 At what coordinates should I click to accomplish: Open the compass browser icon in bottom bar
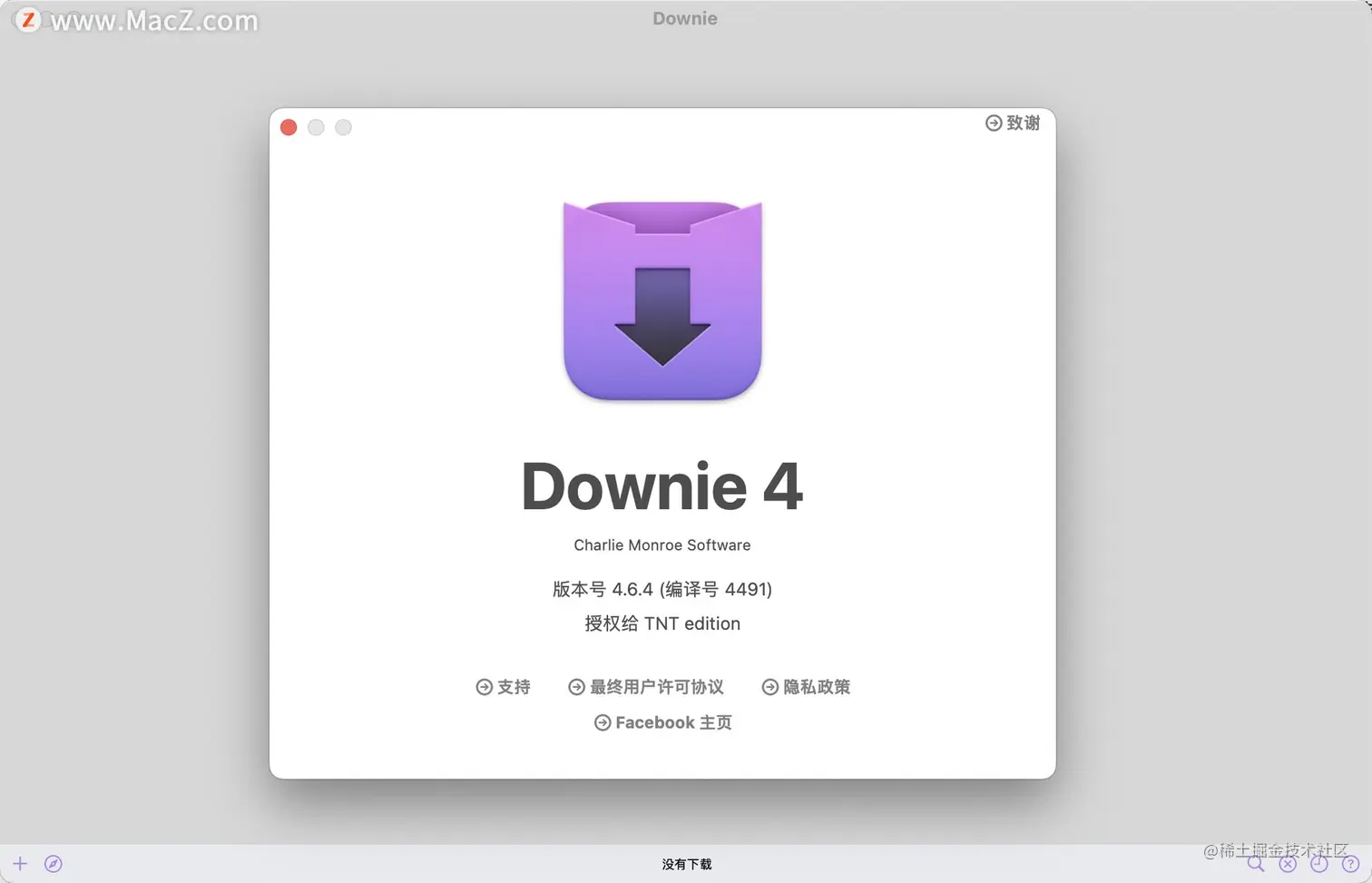tap(54, 864)
